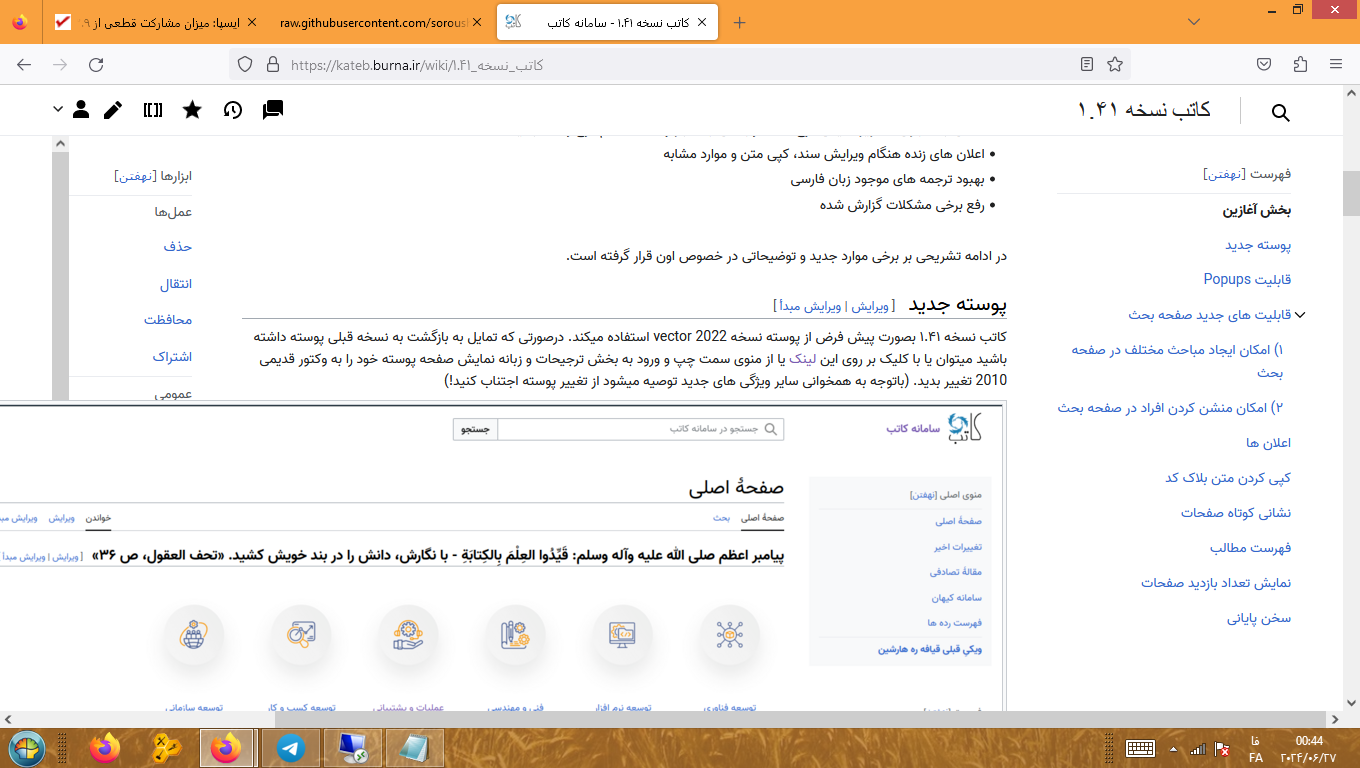
Task: Click the Firefox View icon in tab bar
Action: [x=20, y=22]
